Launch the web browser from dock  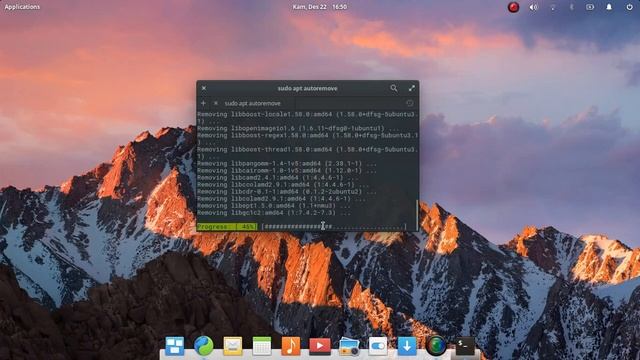pyautogui.click(x=204, y=346)
